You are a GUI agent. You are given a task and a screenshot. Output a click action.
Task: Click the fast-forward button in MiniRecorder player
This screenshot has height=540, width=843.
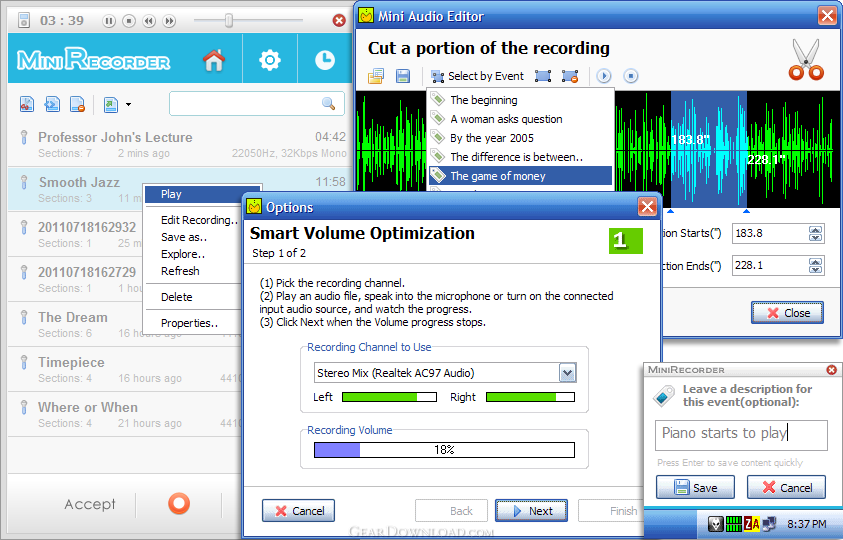click(x=169, y=21)
